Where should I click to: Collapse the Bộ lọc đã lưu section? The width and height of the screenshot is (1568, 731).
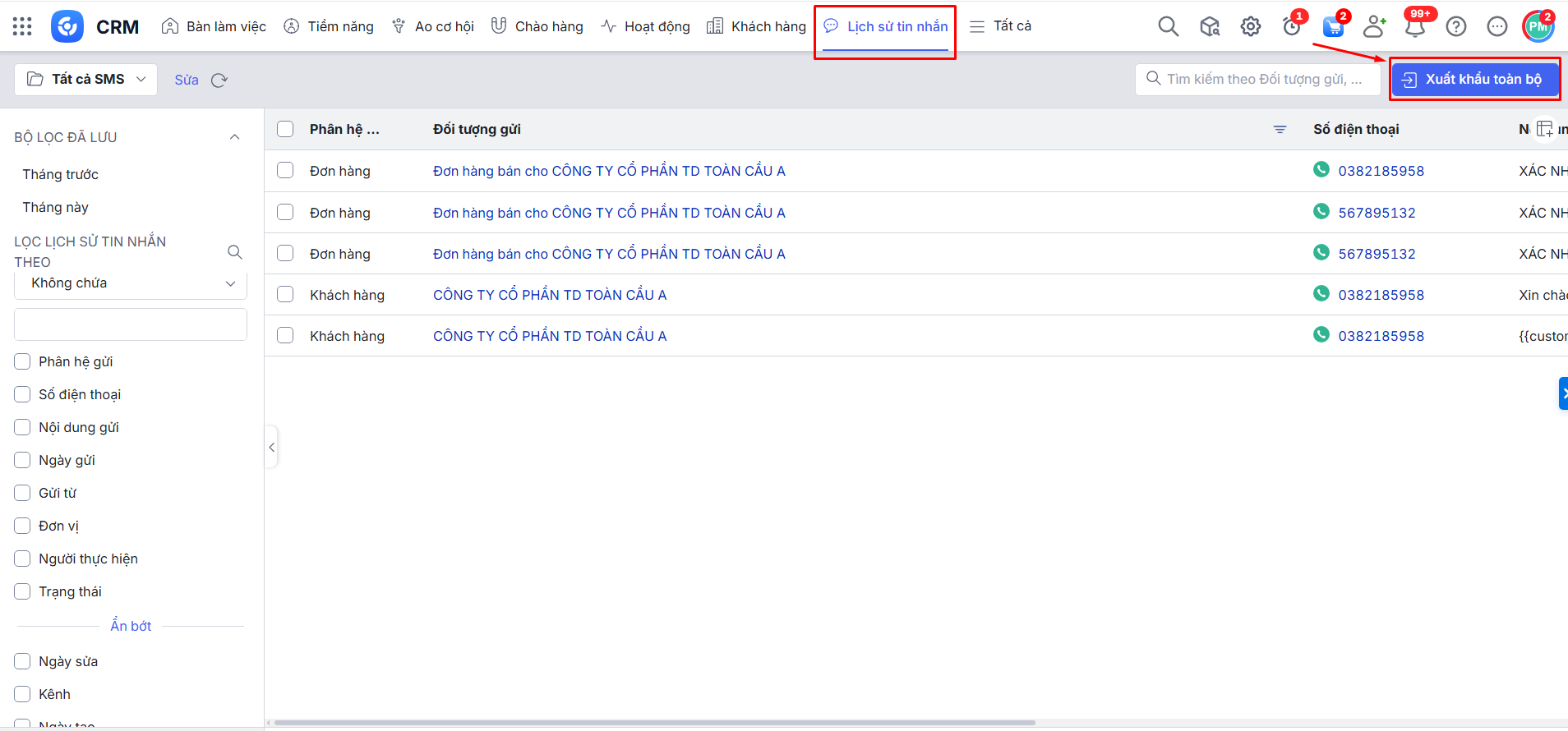[234, 137]
